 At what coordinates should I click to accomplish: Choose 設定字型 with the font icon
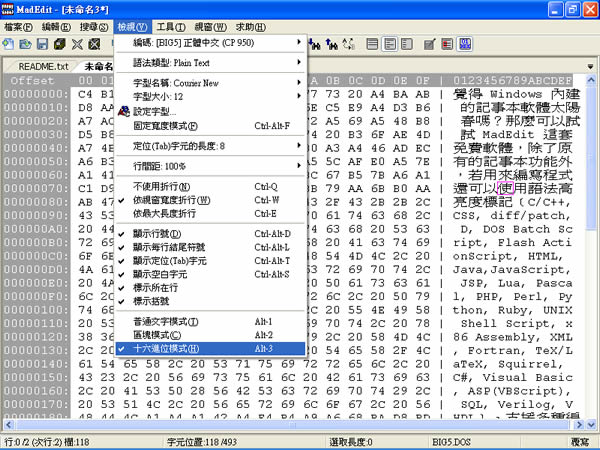tap(210, 111)
